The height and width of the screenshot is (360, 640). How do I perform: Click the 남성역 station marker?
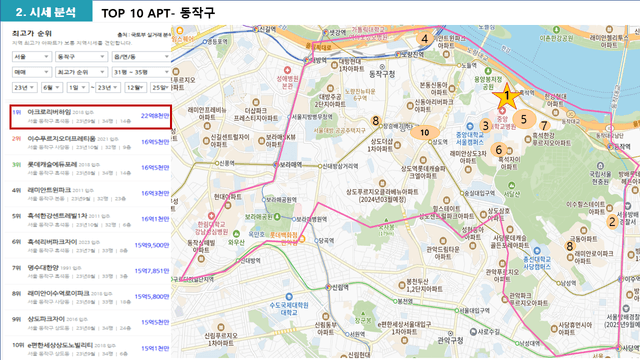point(558,283)
